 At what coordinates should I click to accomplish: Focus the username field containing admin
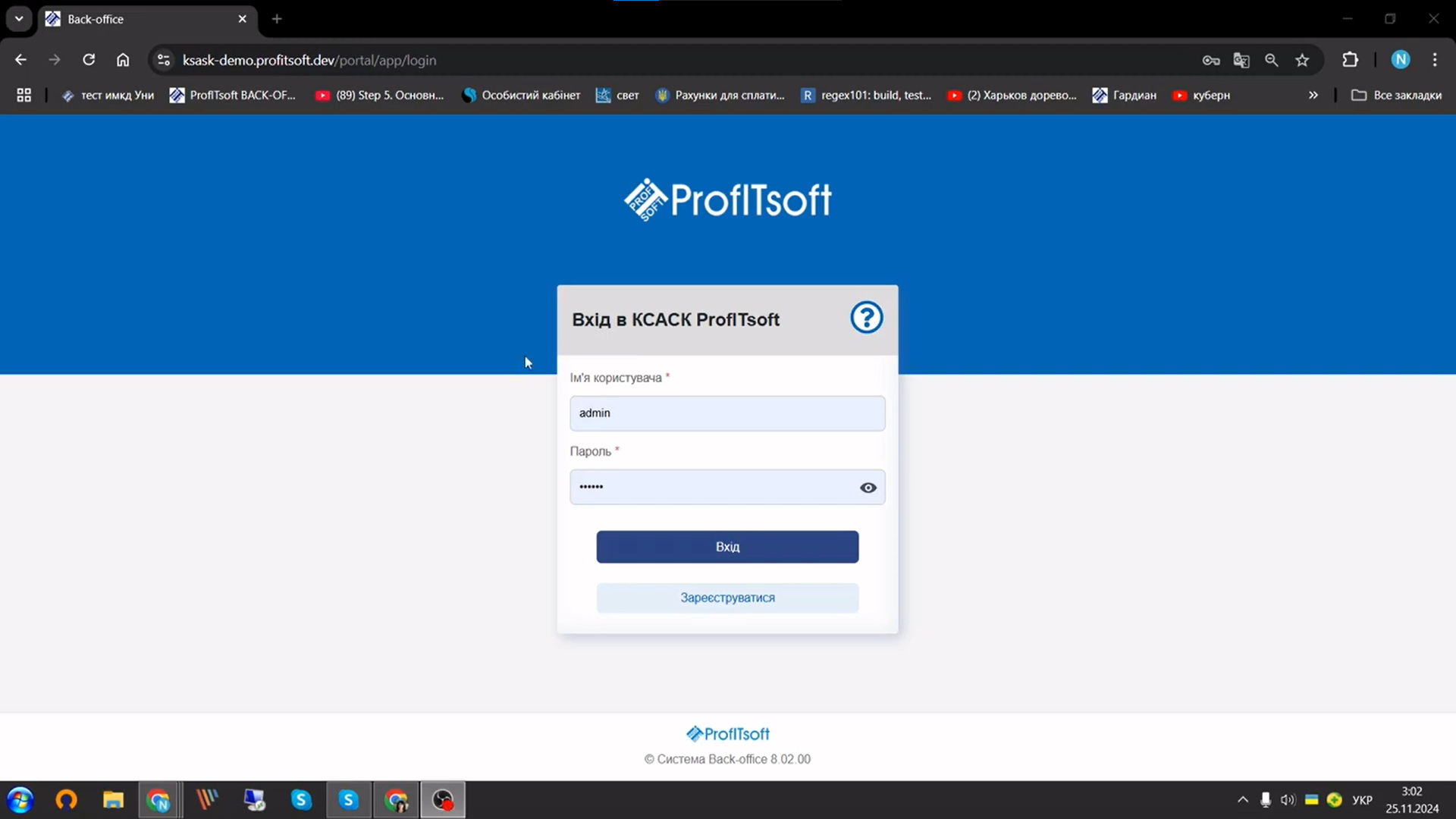coord(727,413)
